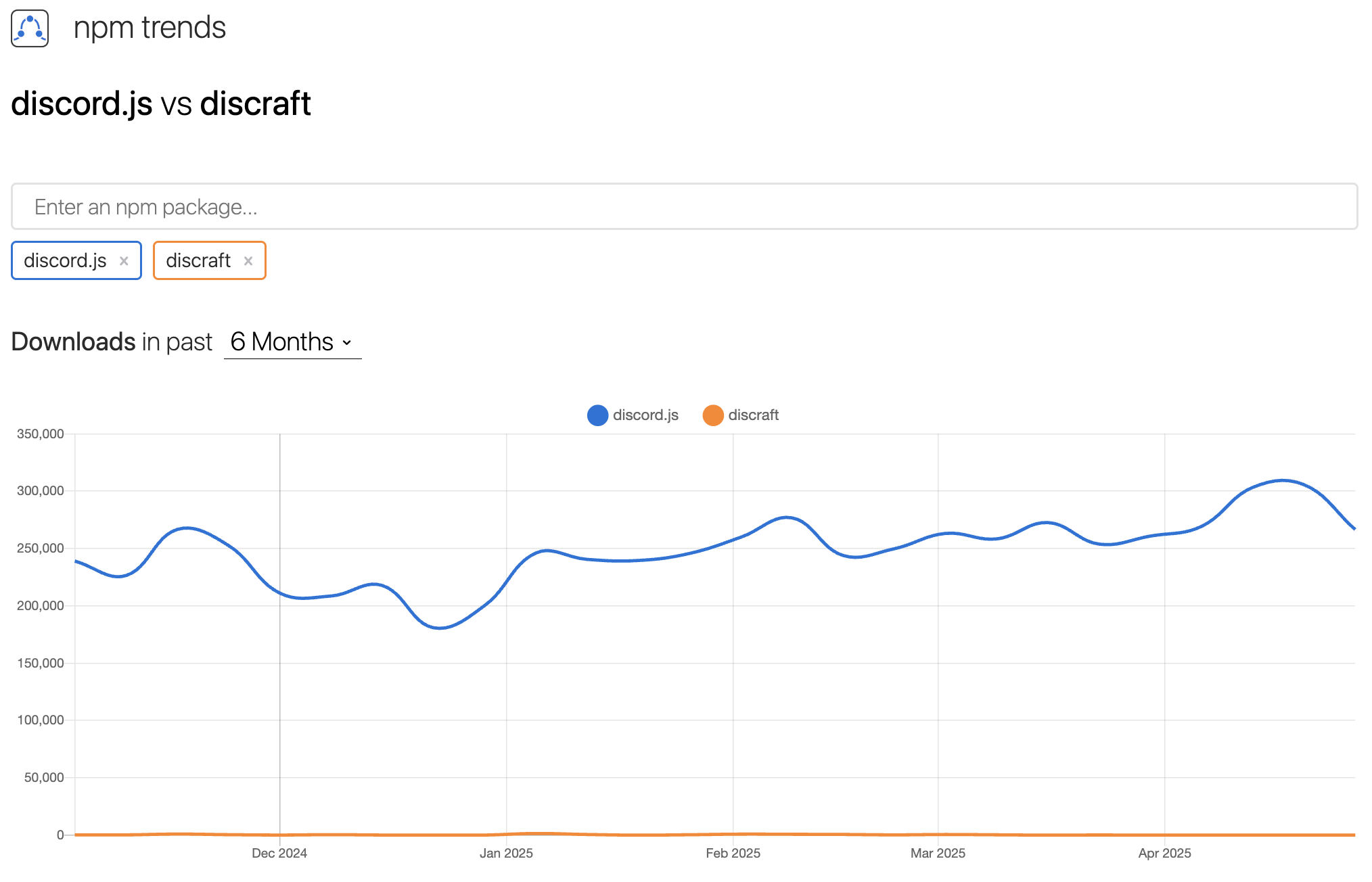Click the Dec 2024 axis label

coord(279,854)
